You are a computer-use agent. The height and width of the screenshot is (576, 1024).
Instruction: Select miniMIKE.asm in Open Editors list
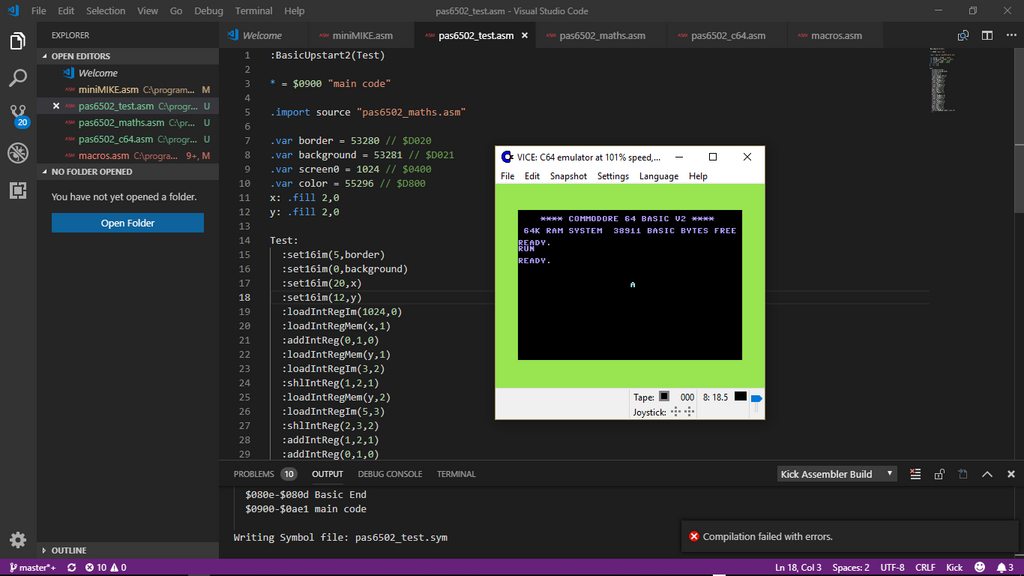[x=108, y=89]
